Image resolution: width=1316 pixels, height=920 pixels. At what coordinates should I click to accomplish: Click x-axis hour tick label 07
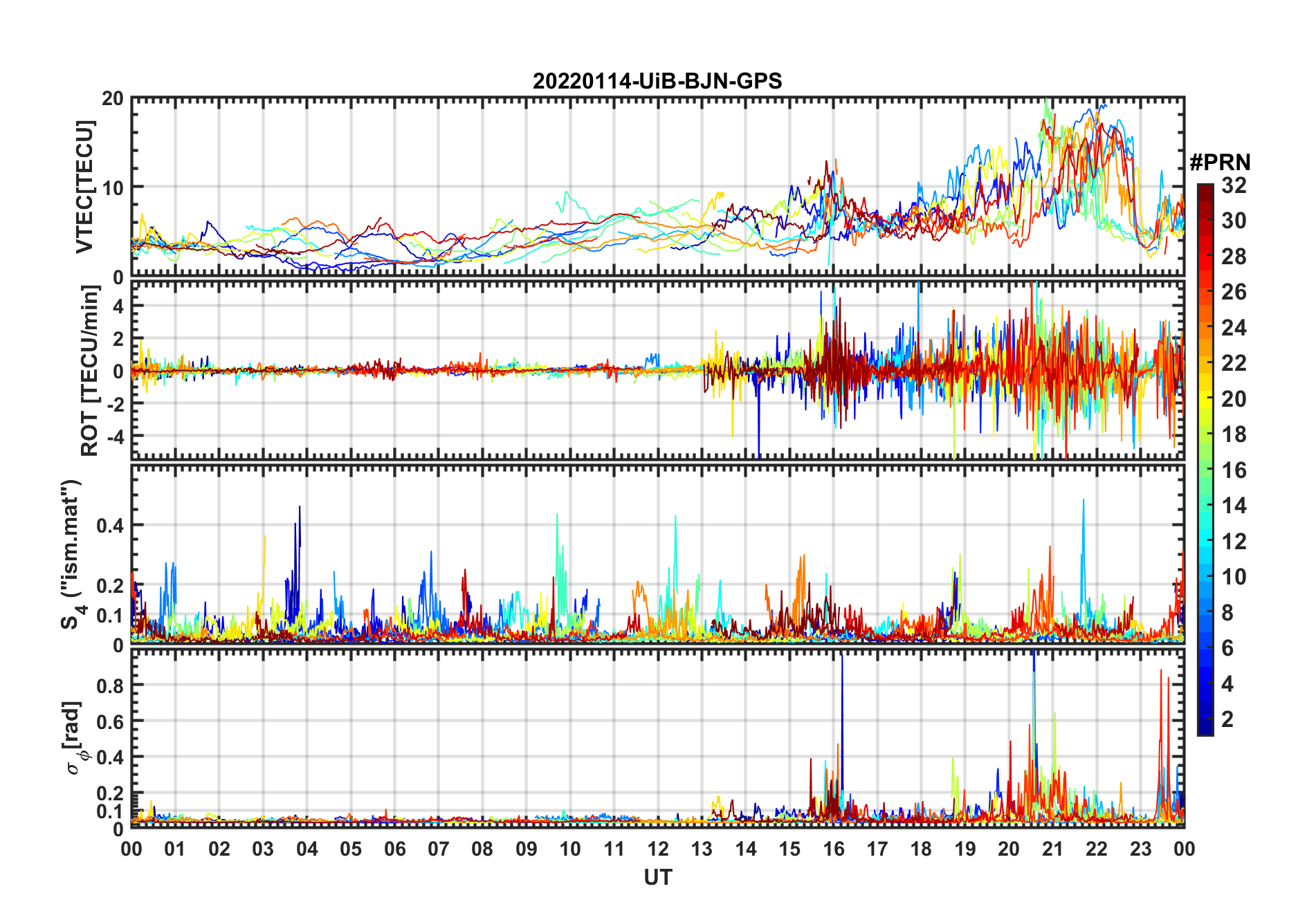[x=439, y=849]
